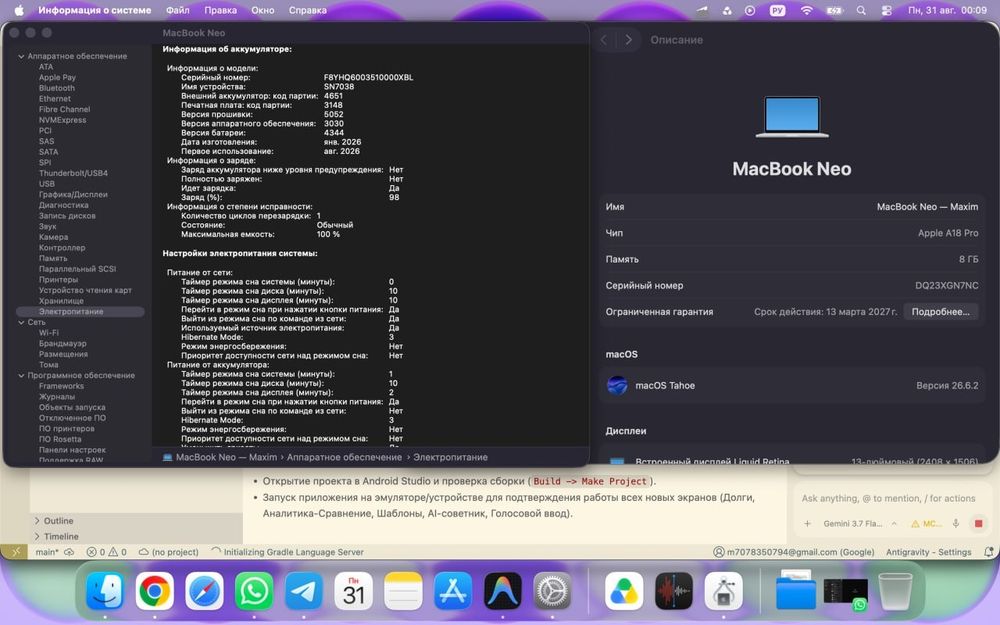Select Хранилище in the sidebar
The image size is (1000, 625).
(61, 301)
